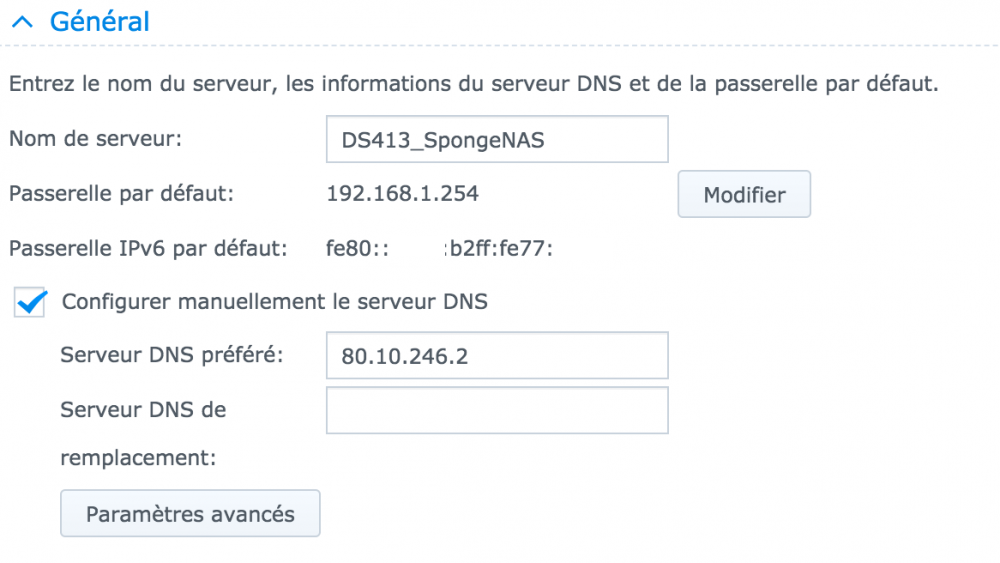Click the "Passerelle IPv6 par défaut:" label
Screen dimensions: 1000x563
(148, 247)
